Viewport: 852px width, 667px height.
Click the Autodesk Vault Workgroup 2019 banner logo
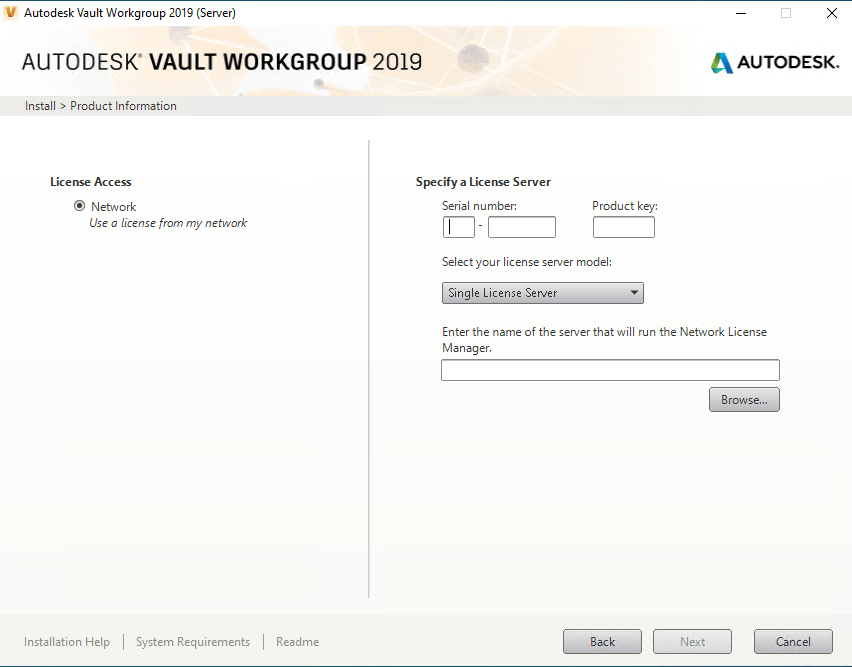tap(220, 61)
